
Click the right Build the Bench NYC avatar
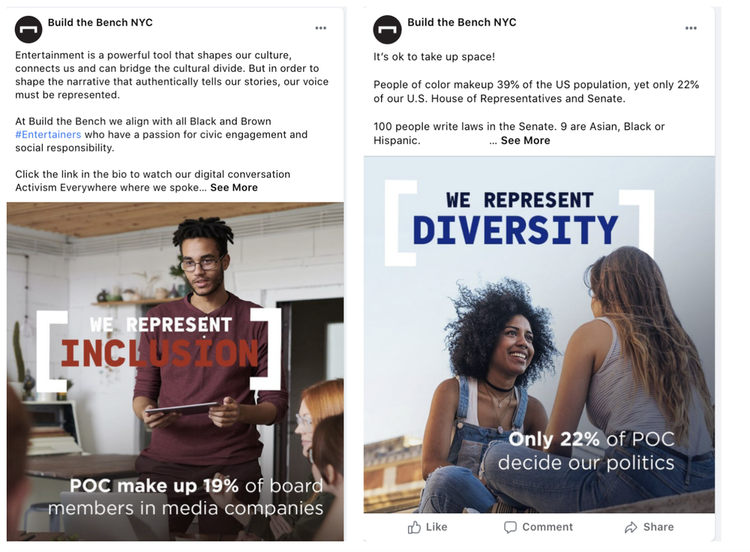[x=387, y=29]
